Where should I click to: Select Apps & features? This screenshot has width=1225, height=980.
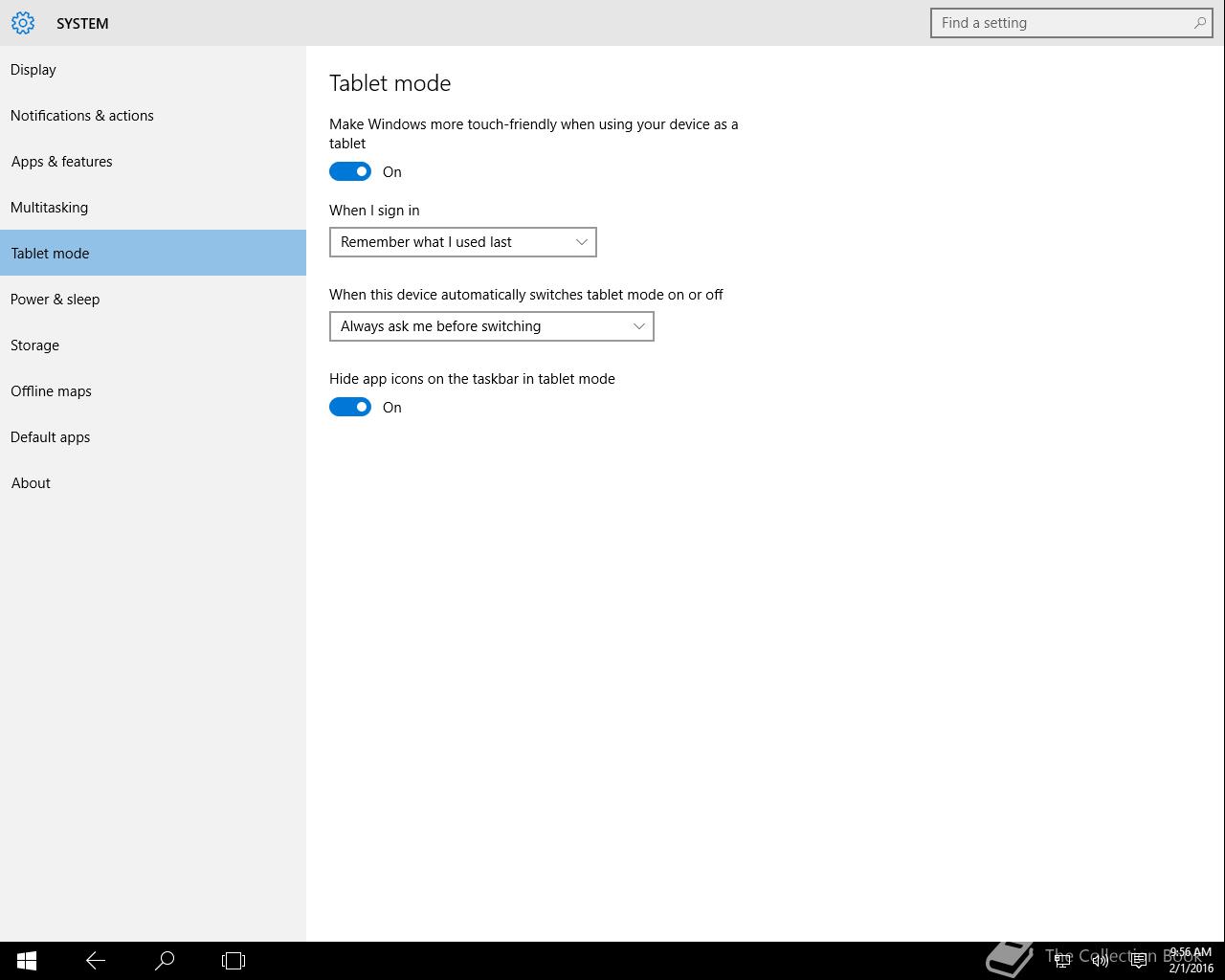pyautogui.click(x=153, y=161)
